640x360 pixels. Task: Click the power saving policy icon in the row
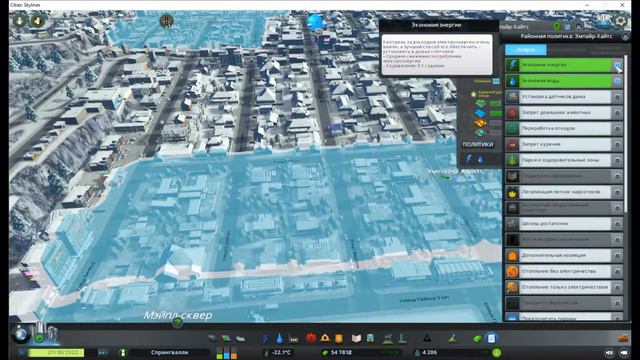[x=512, y=65]
